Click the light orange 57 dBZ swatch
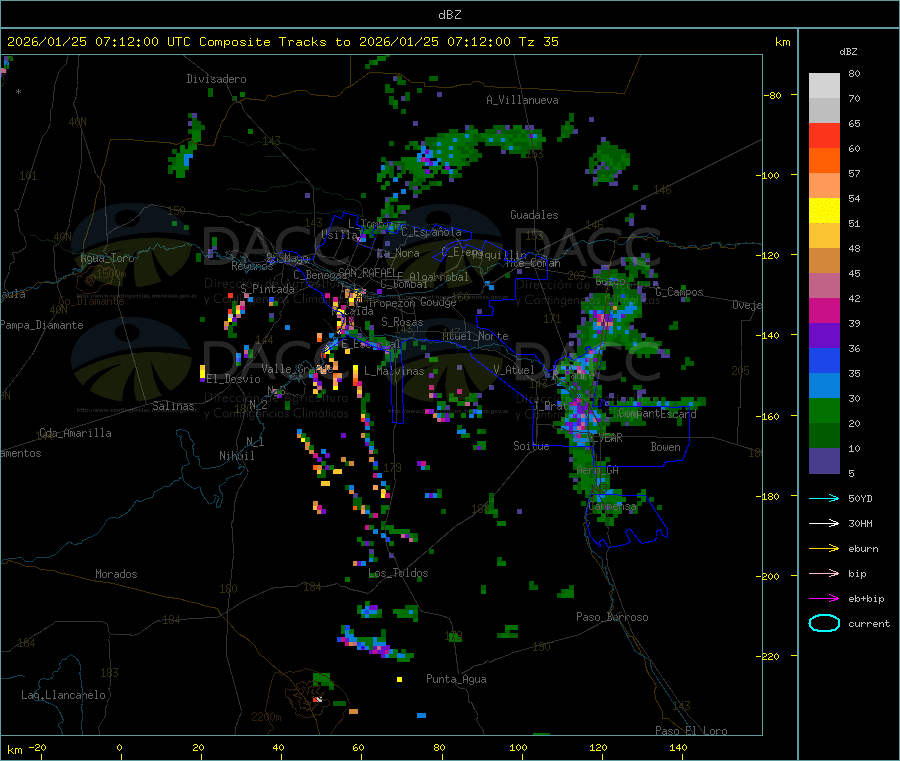 [x=824, y=185]
